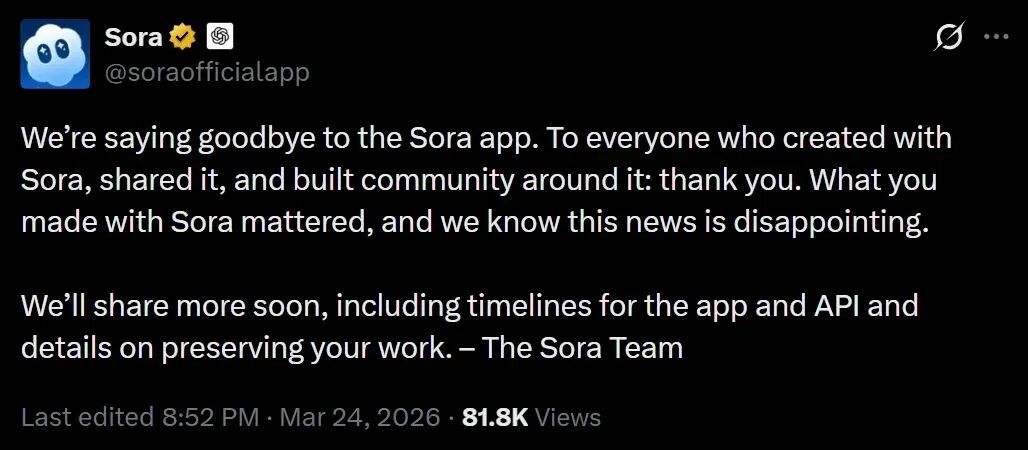
Task: Open the Sora profile avatar
Action: (x=56, y=54)
